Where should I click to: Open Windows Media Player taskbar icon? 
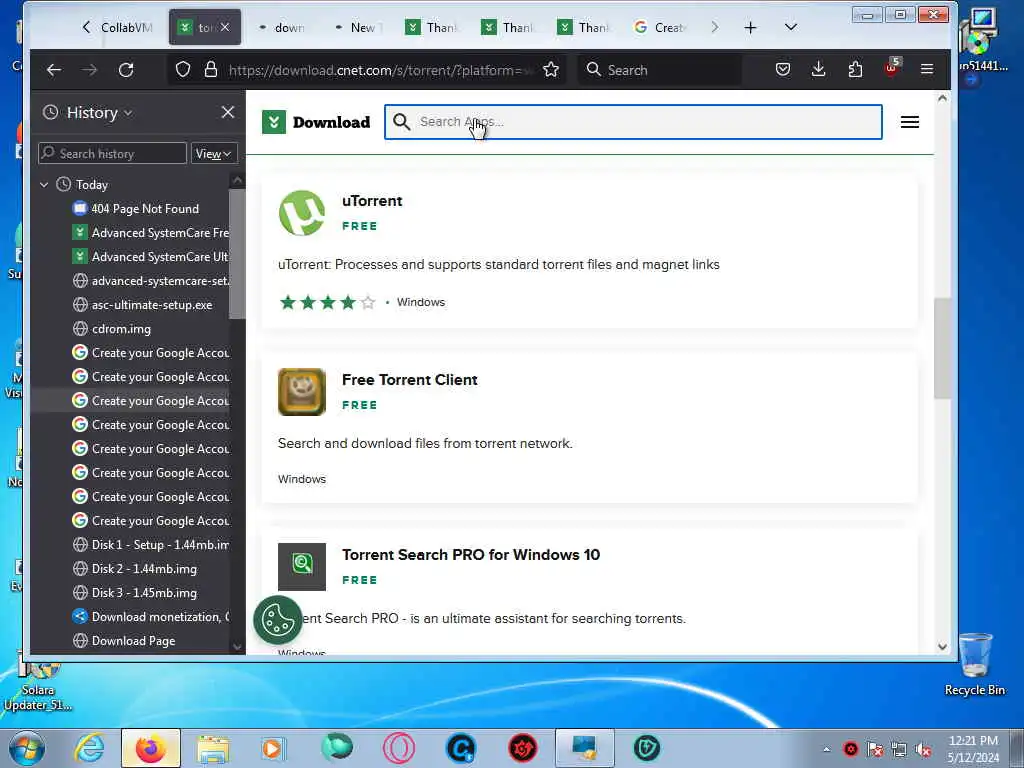pyautogui.click(x=273, y=748)
